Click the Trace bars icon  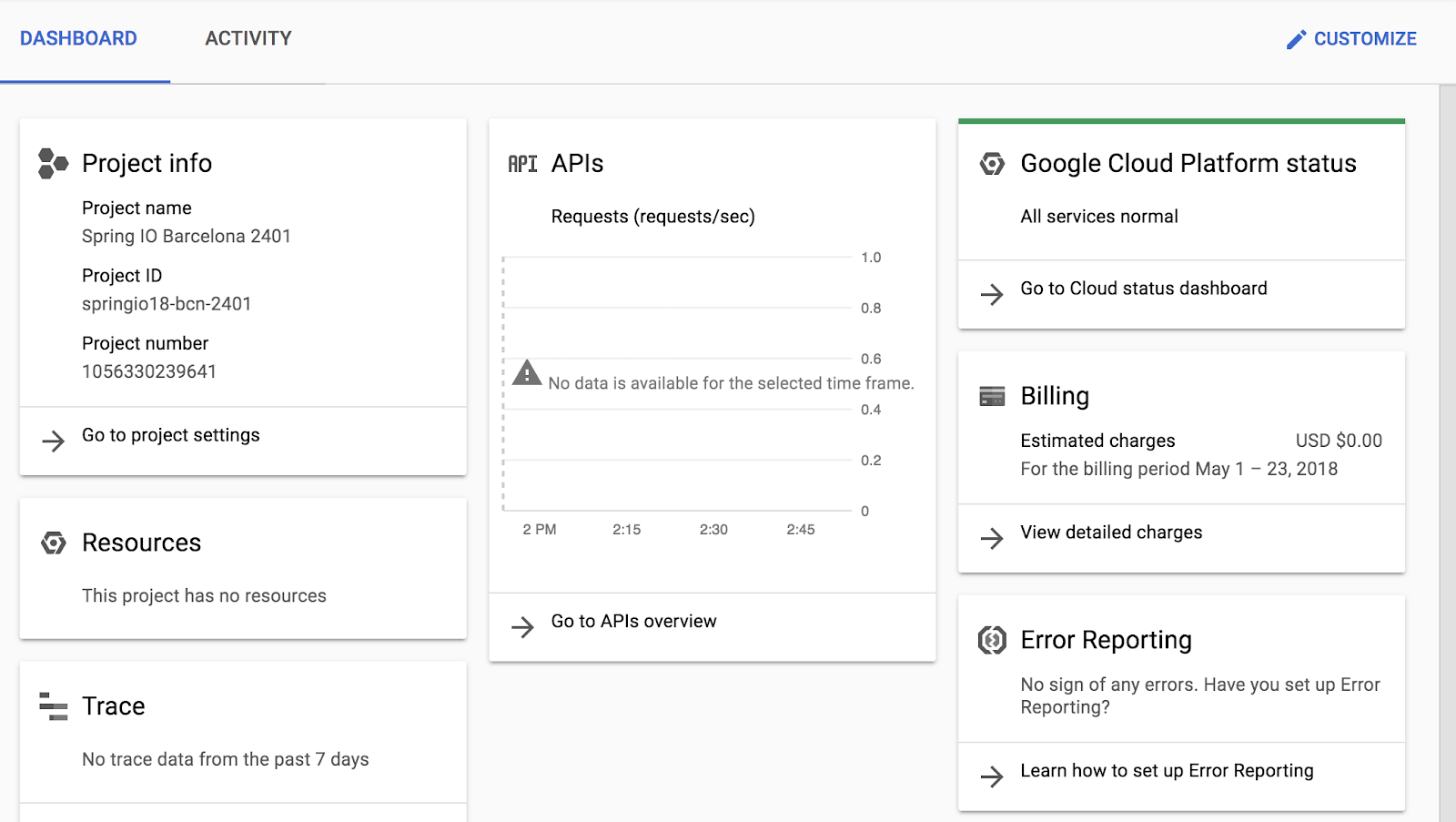(54, 706)
